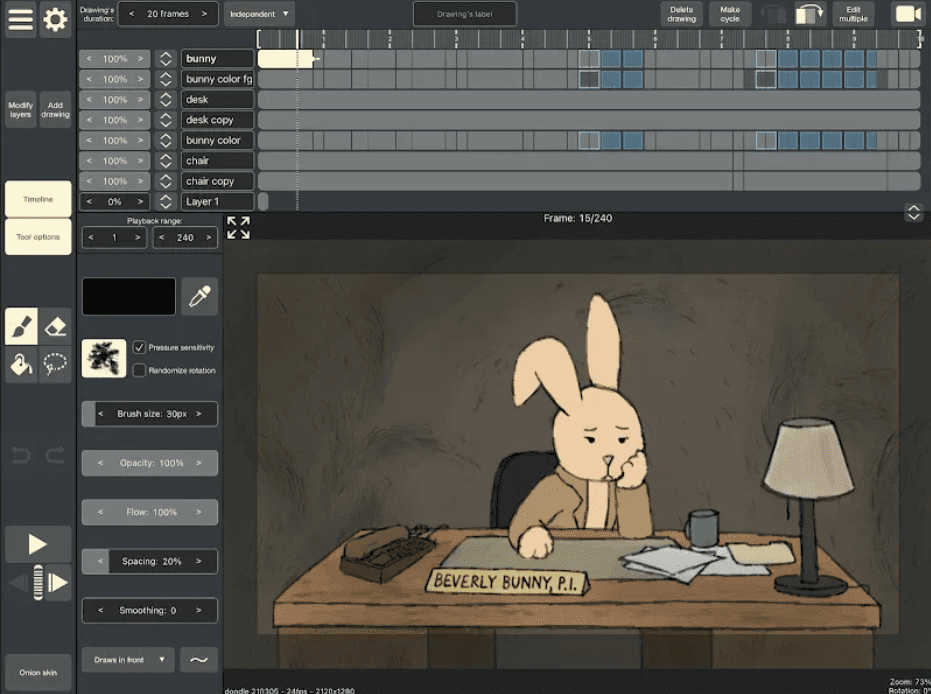Screen dimensions: 931x694
Task: Reorder Layer 1 with up-down arrows
Action: 166,202
